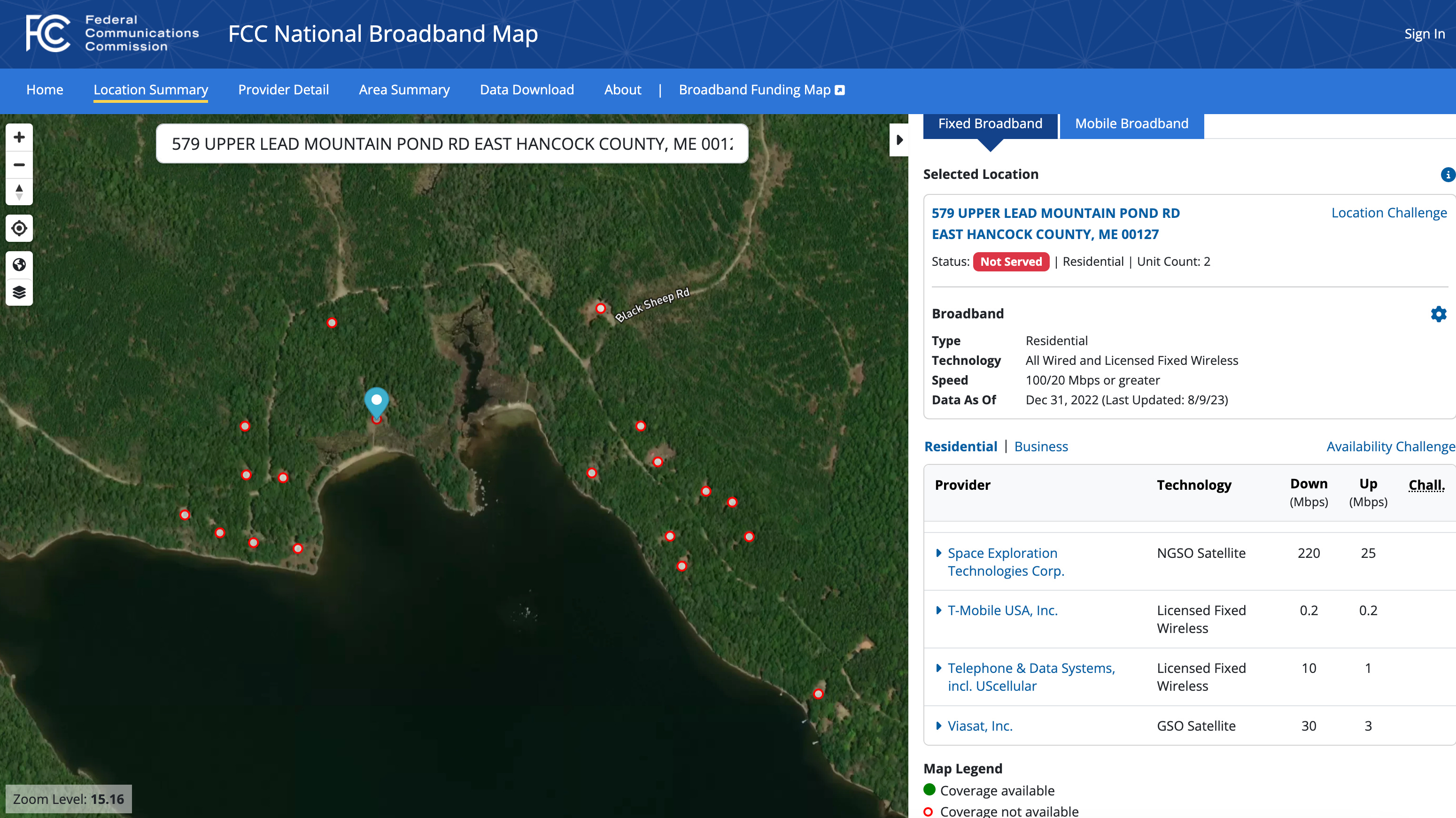Click the 220 download speed value
This screenshot has height=818, width=1456.
click(x=1309, y=553)
